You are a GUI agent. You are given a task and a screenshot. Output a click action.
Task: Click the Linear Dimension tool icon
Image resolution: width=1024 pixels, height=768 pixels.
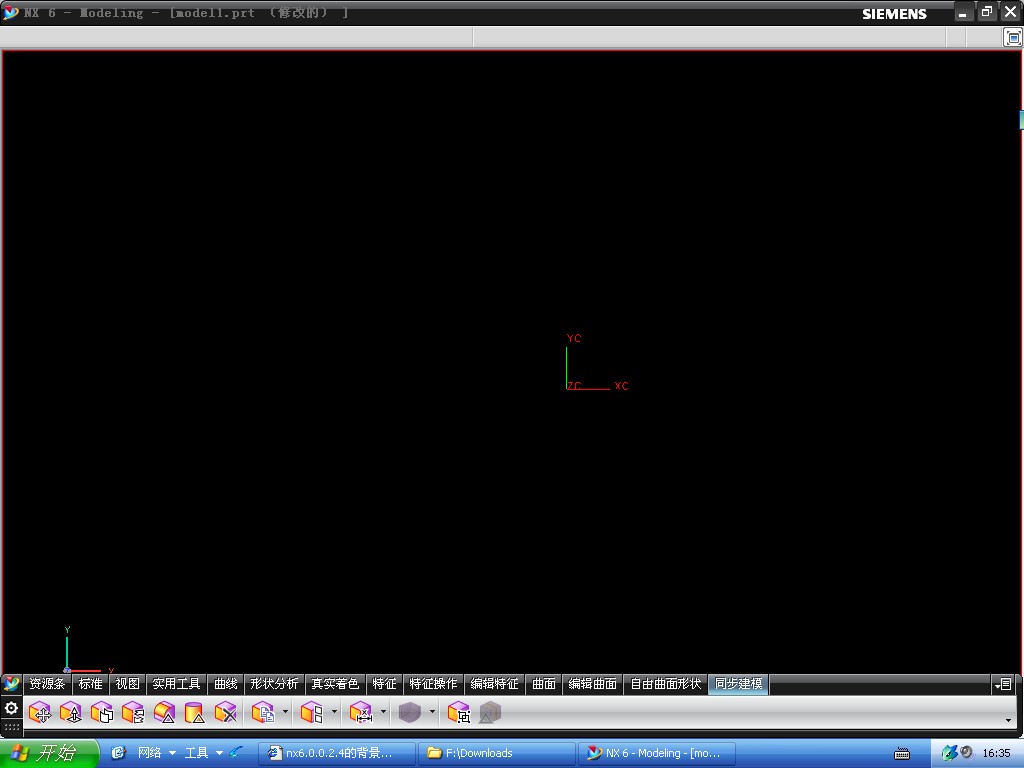coord(360,712)
